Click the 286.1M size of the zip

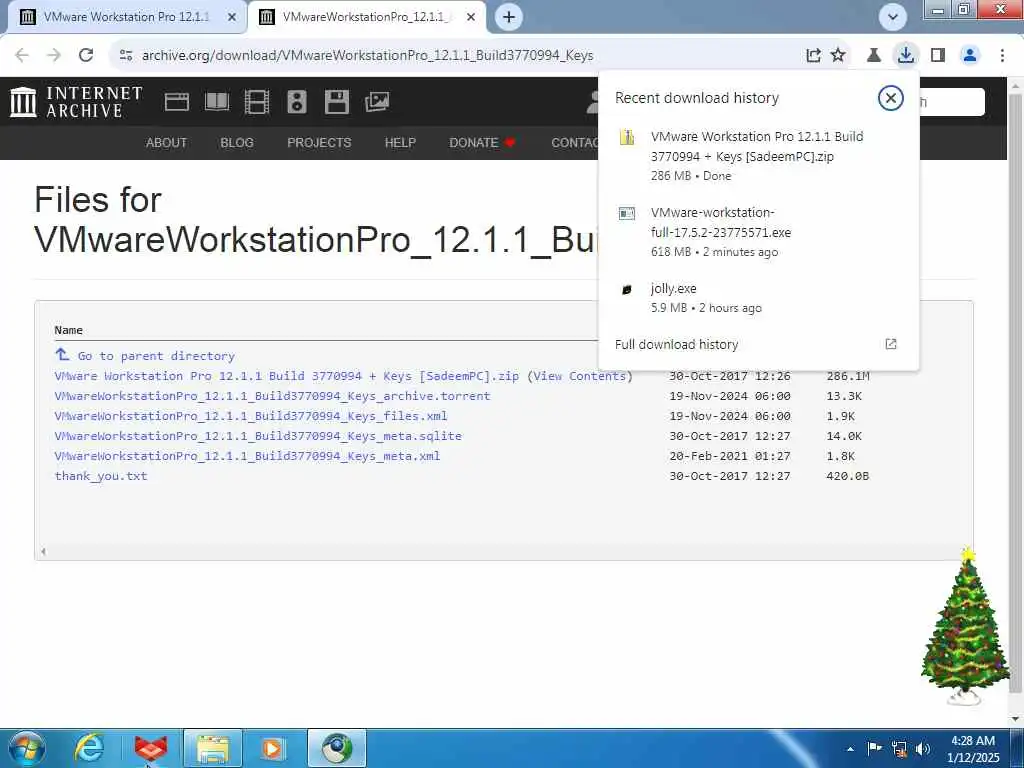pyautogui.click(x=848, y=376)
